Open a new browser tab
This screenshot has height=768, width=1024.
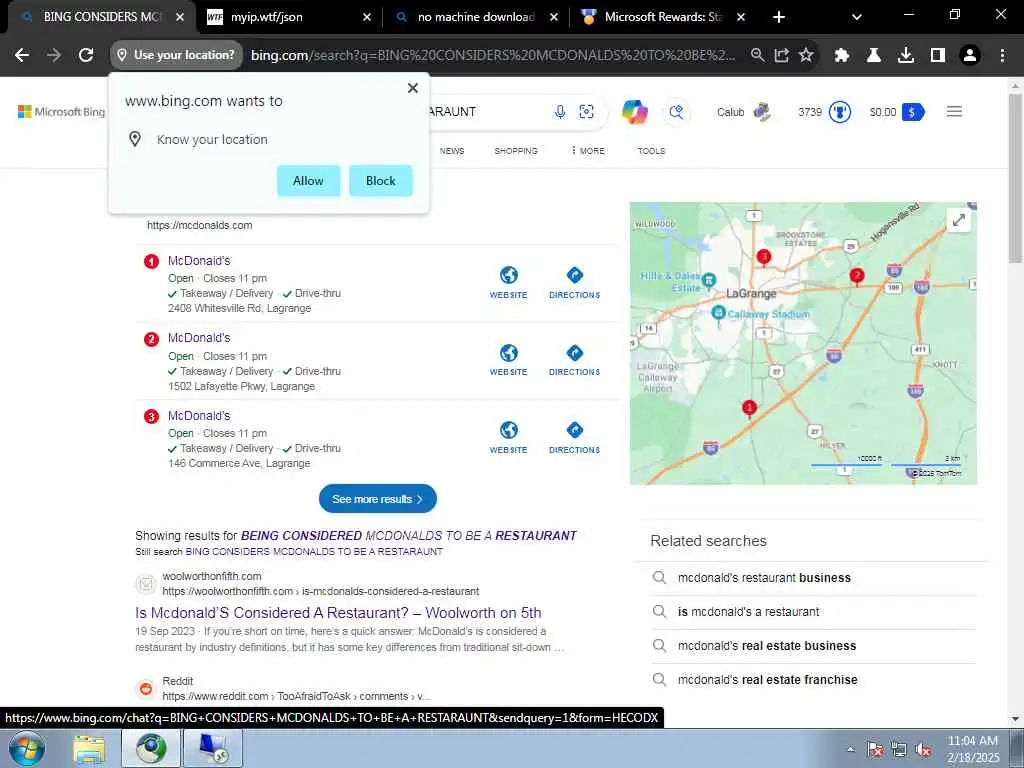[x=778, y=17]
